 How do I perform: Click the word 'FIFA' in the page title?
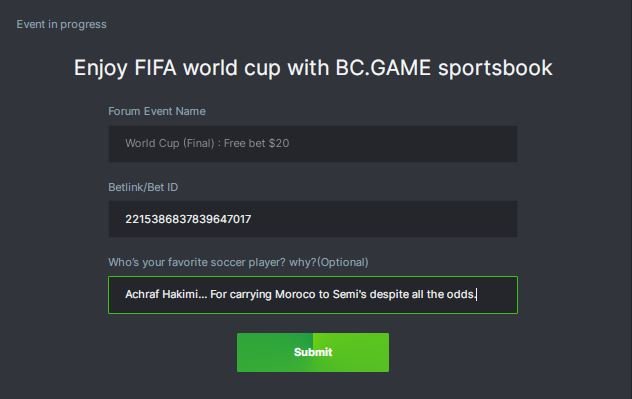(155, 68)
